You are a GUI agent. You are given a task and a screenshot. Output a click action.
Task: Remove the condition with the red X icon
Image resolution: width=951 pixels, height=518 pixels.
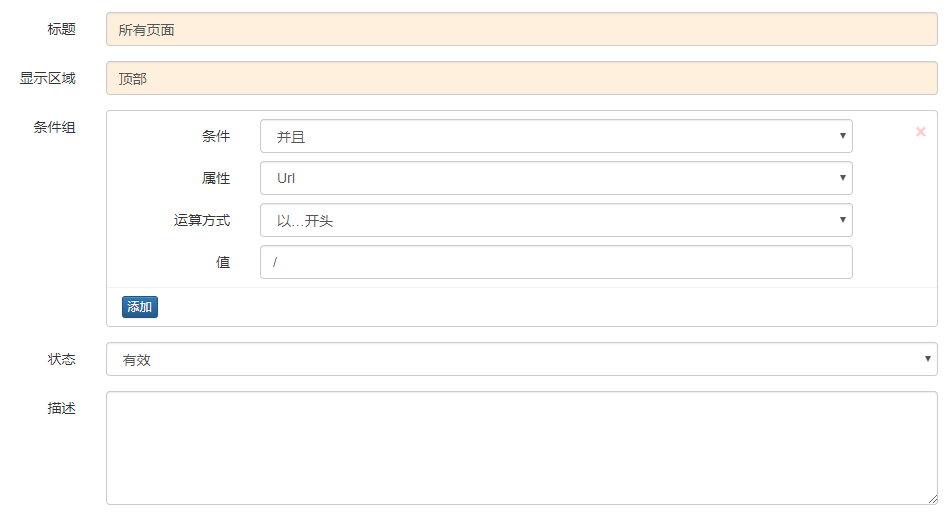(920, 132)
